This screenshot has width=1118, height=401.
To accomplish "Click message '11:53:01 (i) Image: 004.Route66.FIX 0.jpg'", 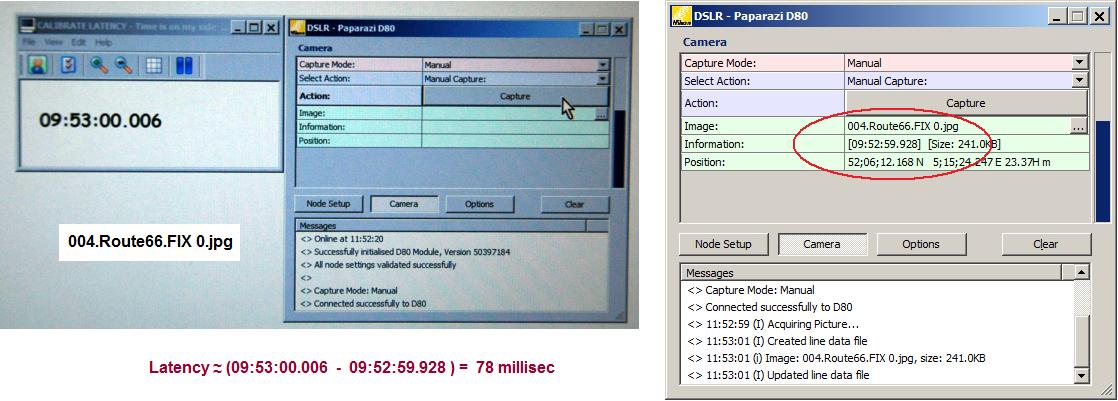I will coord(836,358).
